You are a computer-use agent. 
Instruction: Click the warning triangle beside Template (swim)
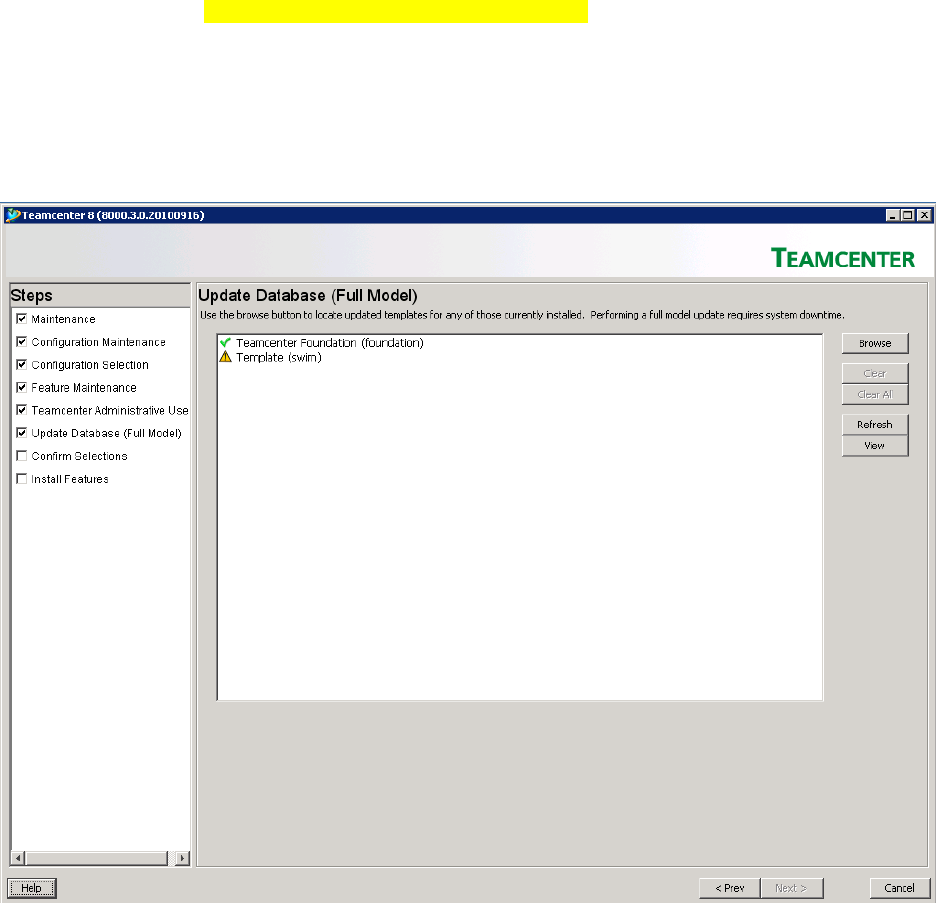(x=225, y=357)
